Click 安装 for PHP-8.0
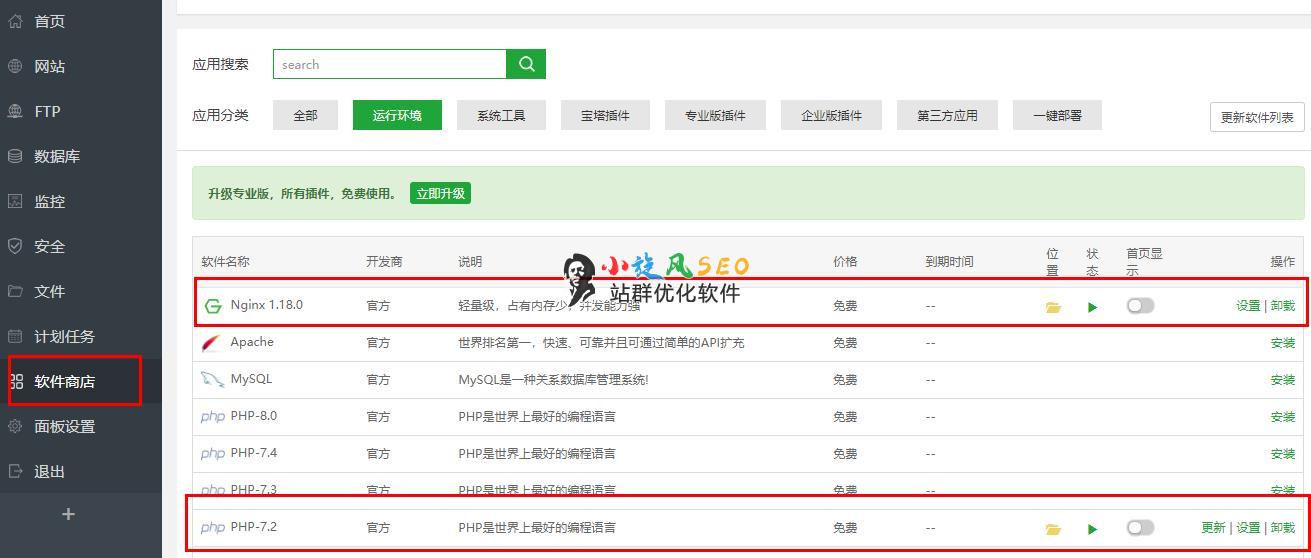1311x558 pixels. click(x=1283, y=417)
